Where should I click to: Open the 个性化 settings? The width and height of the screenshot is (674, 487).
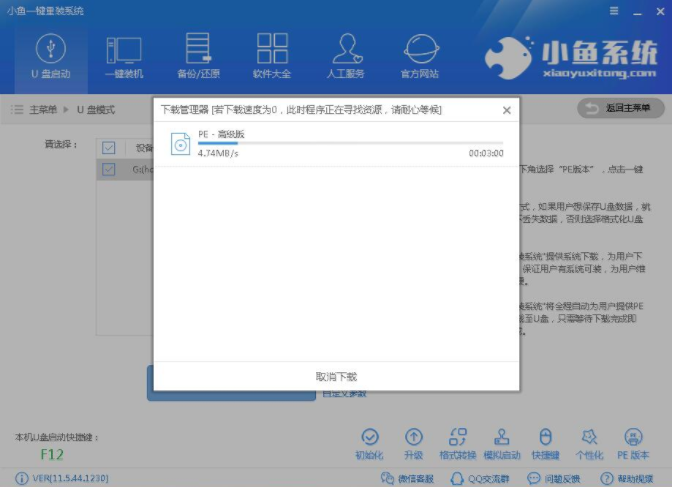pos(589,437)
